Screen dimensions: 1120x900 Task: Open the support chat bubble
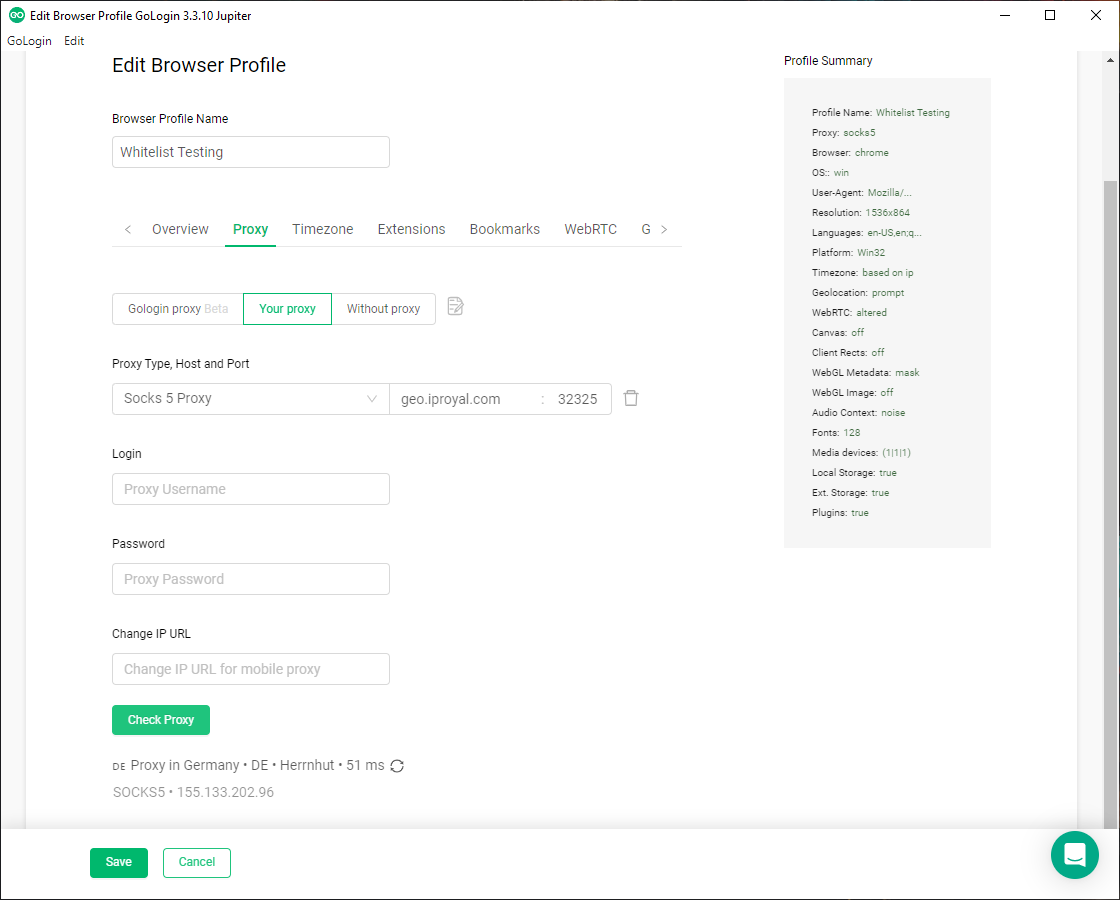(x=1074, y=855)
